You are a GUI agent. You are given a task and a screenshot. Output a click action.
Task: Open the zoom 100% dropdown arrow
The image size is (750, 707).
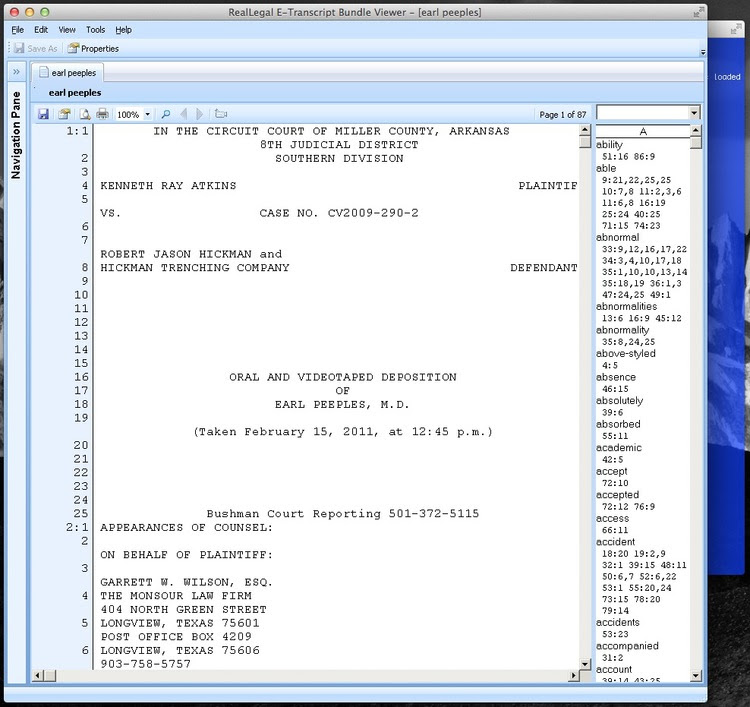(147, 114)
